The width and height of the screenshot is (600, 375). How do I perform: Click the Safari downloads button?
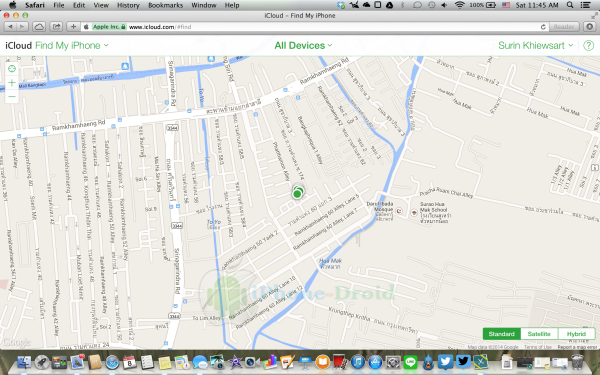pyautogui.click(x=590, y=27)
